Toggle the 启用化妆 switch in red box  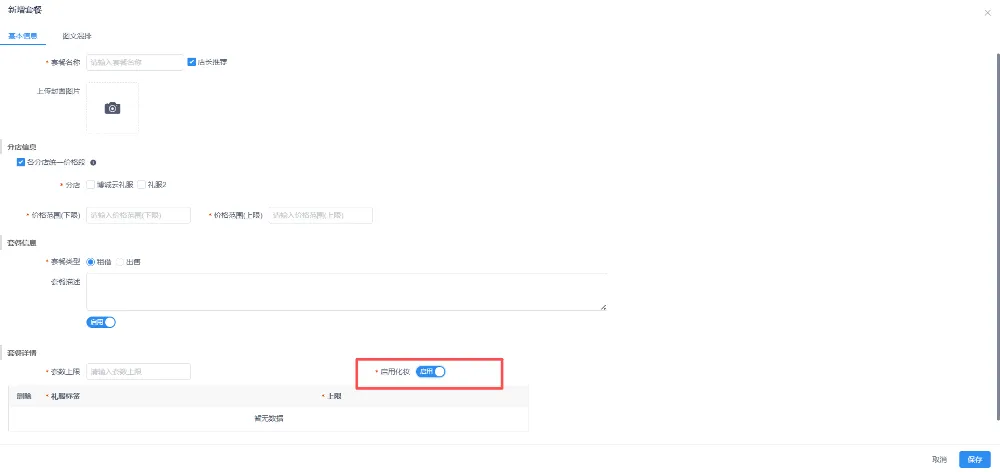pyautogui.click(x=431, y=372)
